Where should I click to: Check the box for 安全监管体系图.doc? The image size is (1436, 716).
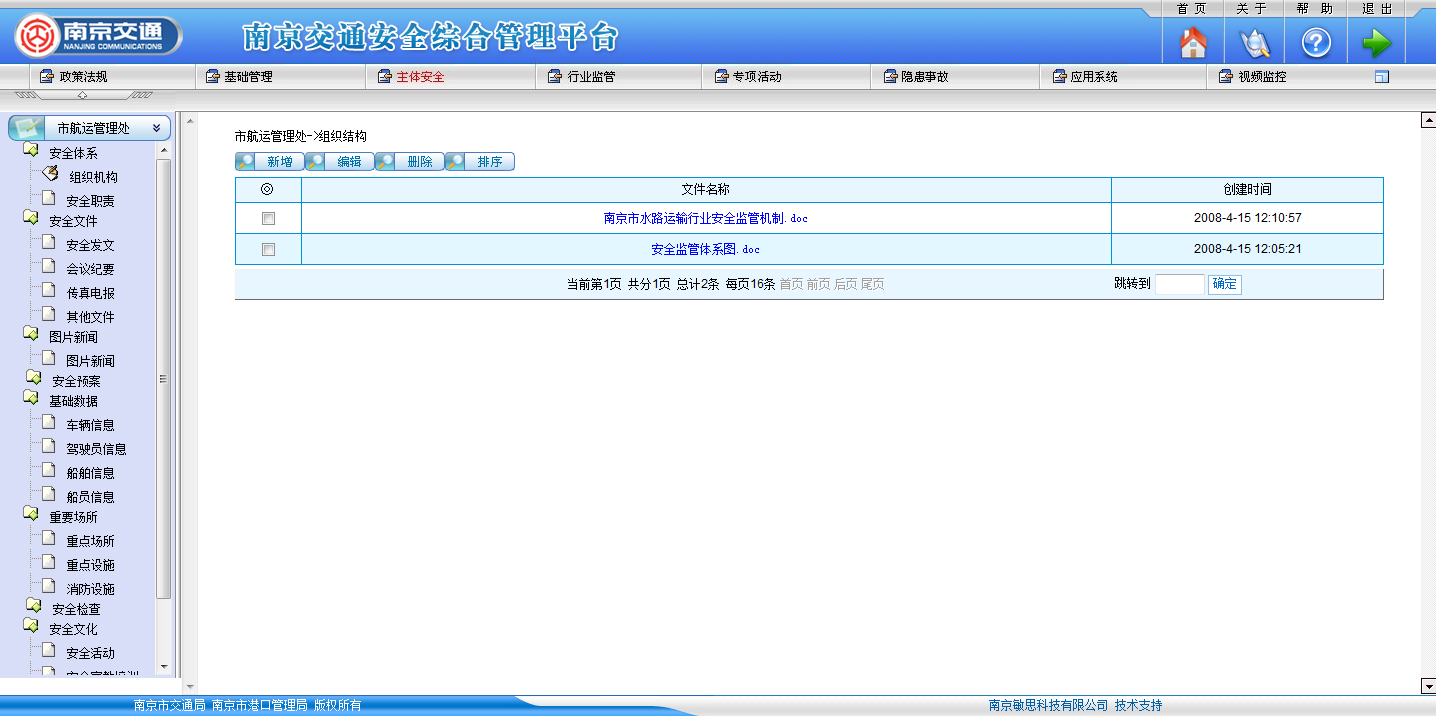[268, 250]
